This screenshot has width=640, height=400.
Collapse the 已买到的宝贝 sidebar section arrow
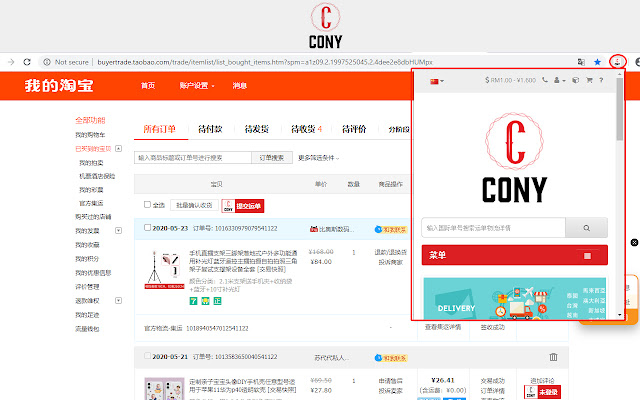118,149
